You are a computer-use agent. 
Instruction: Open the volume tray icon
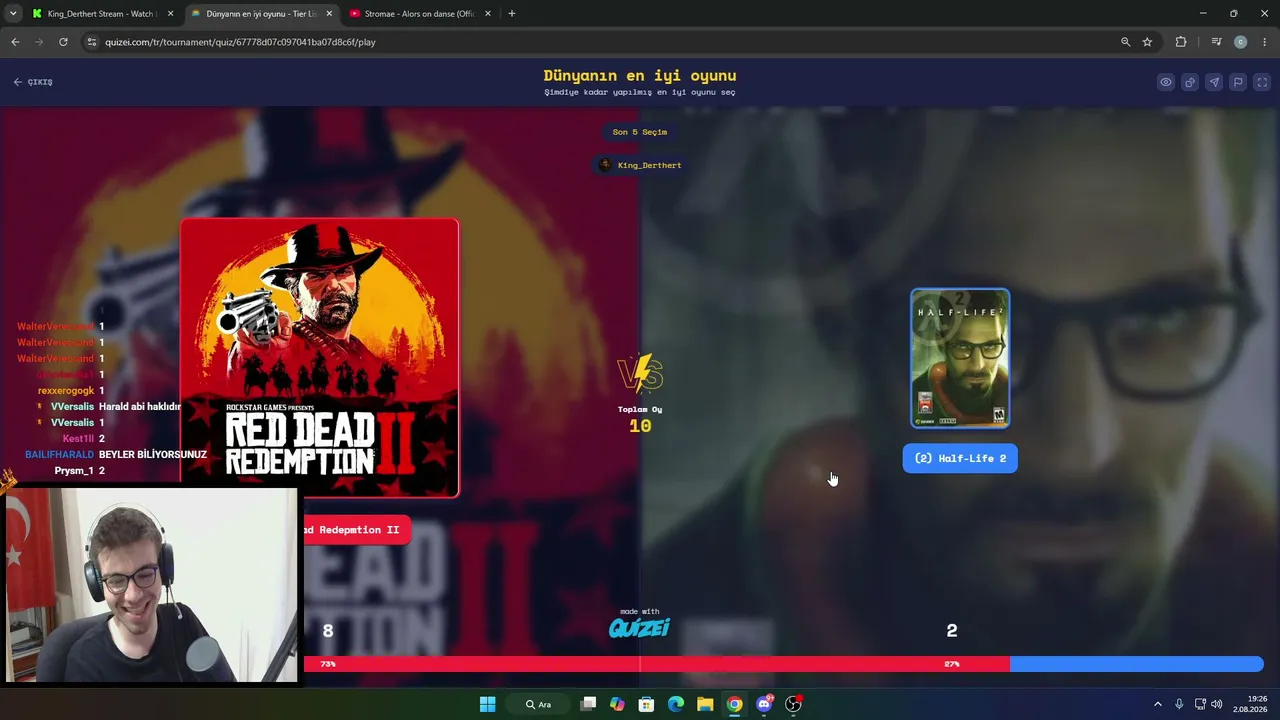1217,704
